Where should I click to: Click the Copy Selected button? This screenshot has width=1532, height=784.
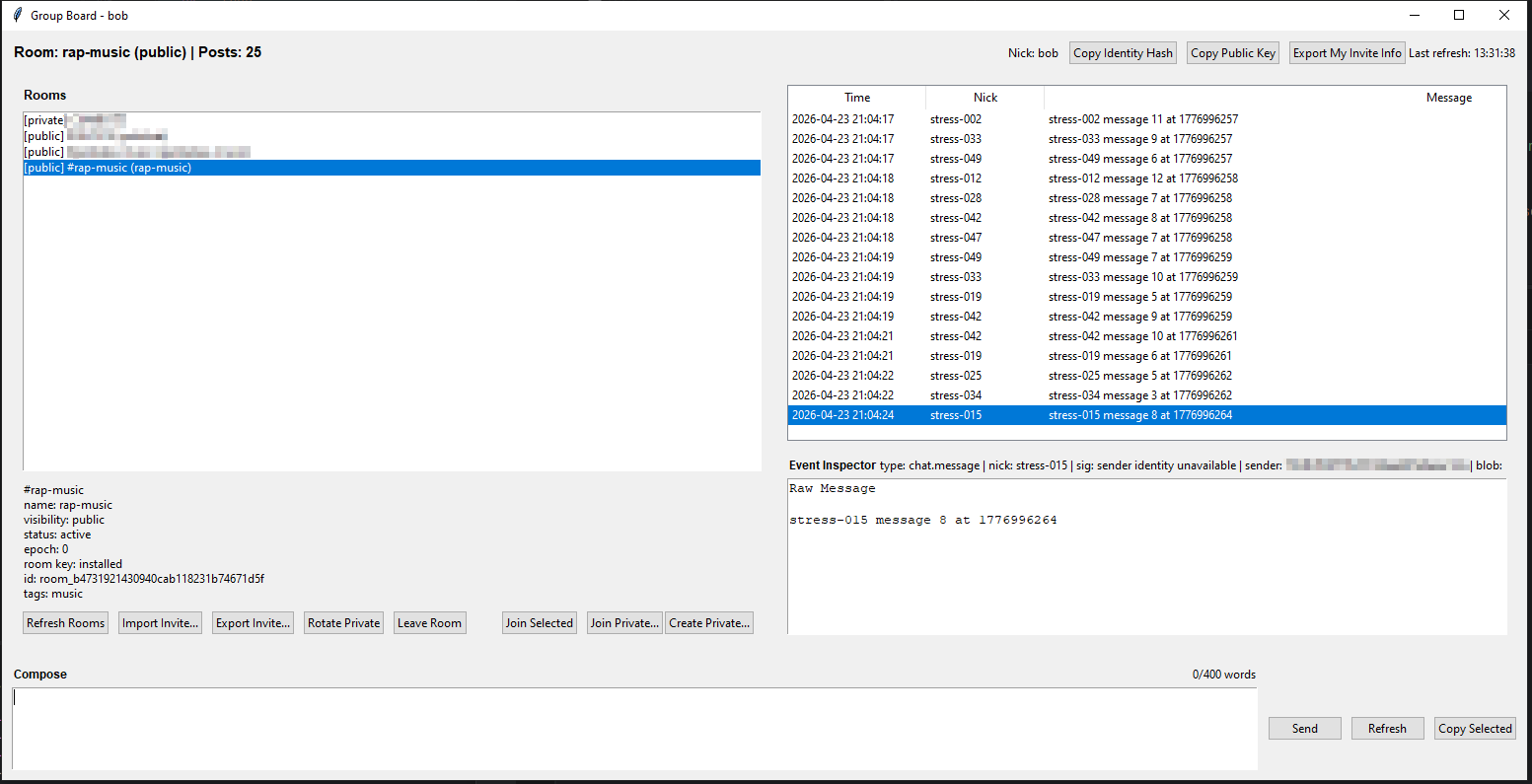point(1474,729)
